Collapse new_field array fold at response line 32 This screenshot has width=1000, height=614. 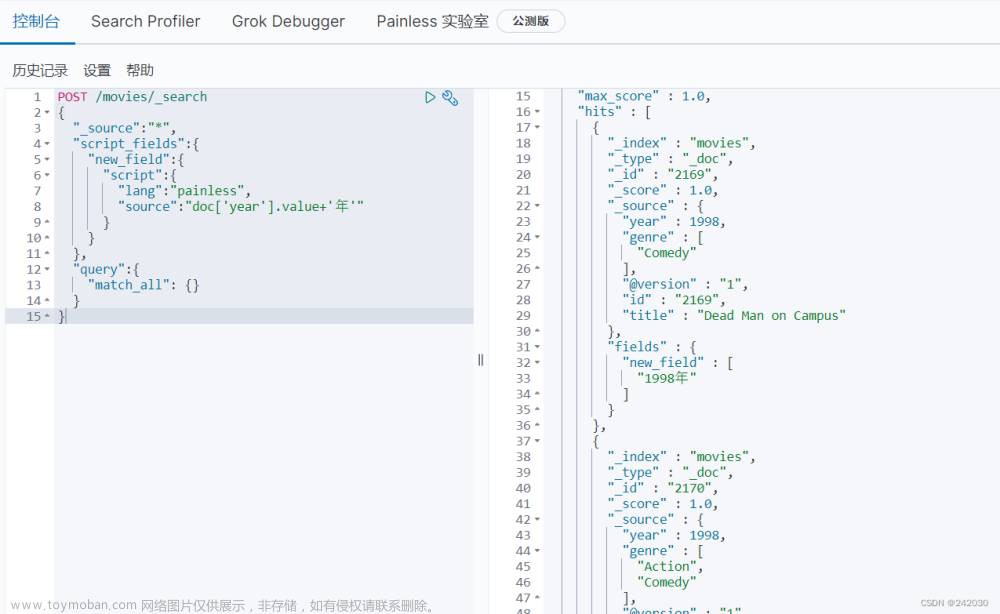pos(537,363)
